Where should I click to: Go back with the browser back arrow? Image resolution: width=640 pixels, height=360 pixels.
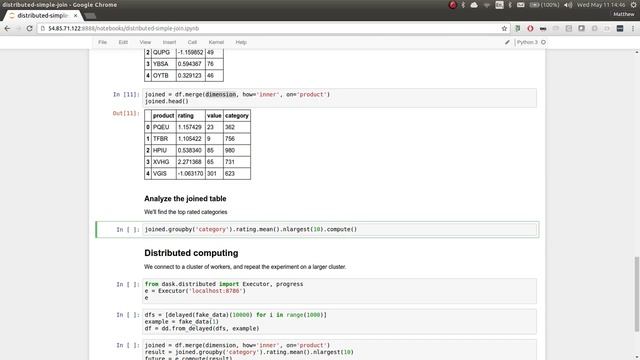[x=7, y=29]
